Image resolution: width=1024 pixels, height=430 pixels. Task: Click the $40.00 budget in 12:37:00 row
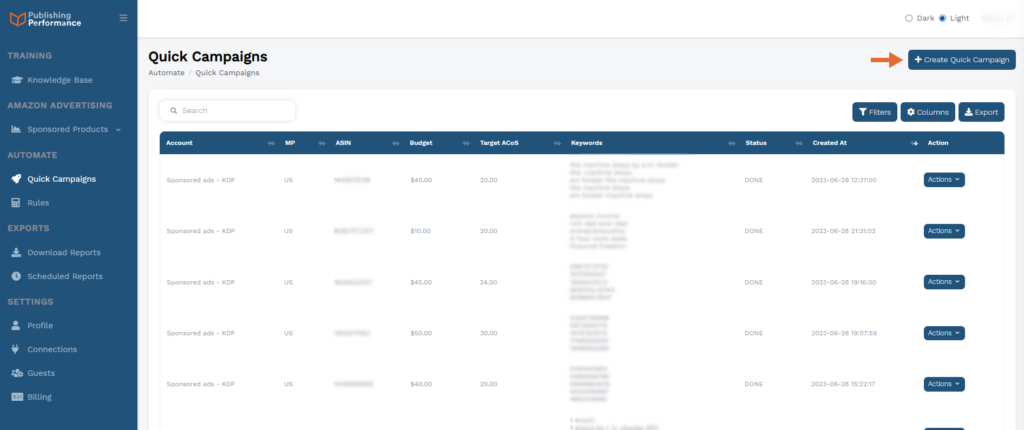(421, 180)
